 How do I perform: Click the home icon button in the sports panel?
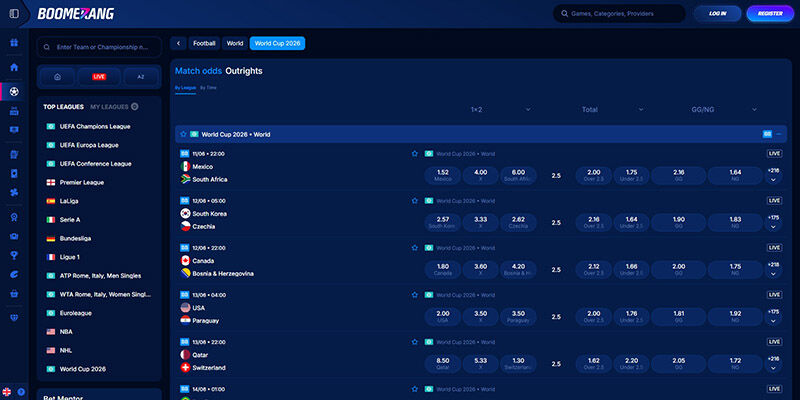pos(58,77)
